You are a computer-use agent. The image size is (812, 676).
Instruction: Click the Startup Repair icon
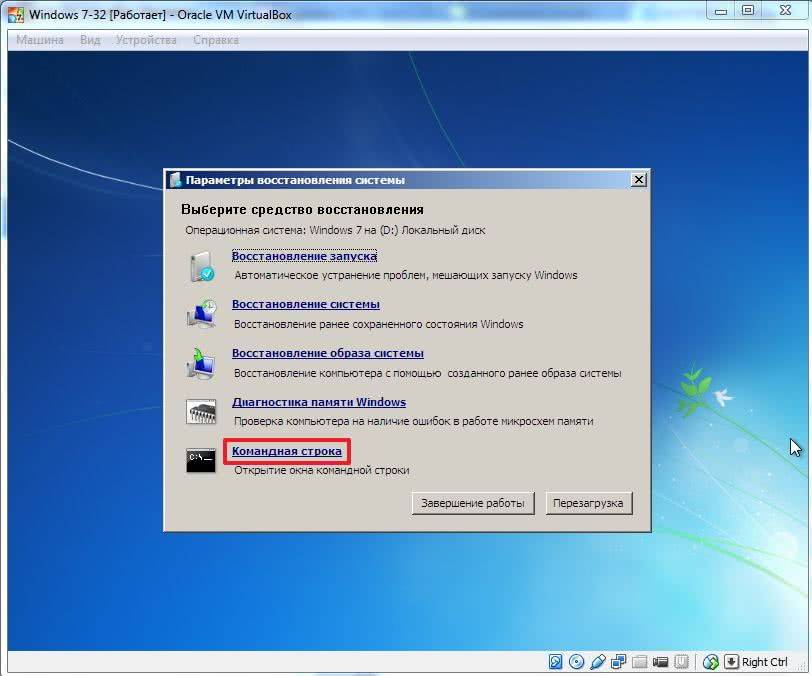point(200,267)
